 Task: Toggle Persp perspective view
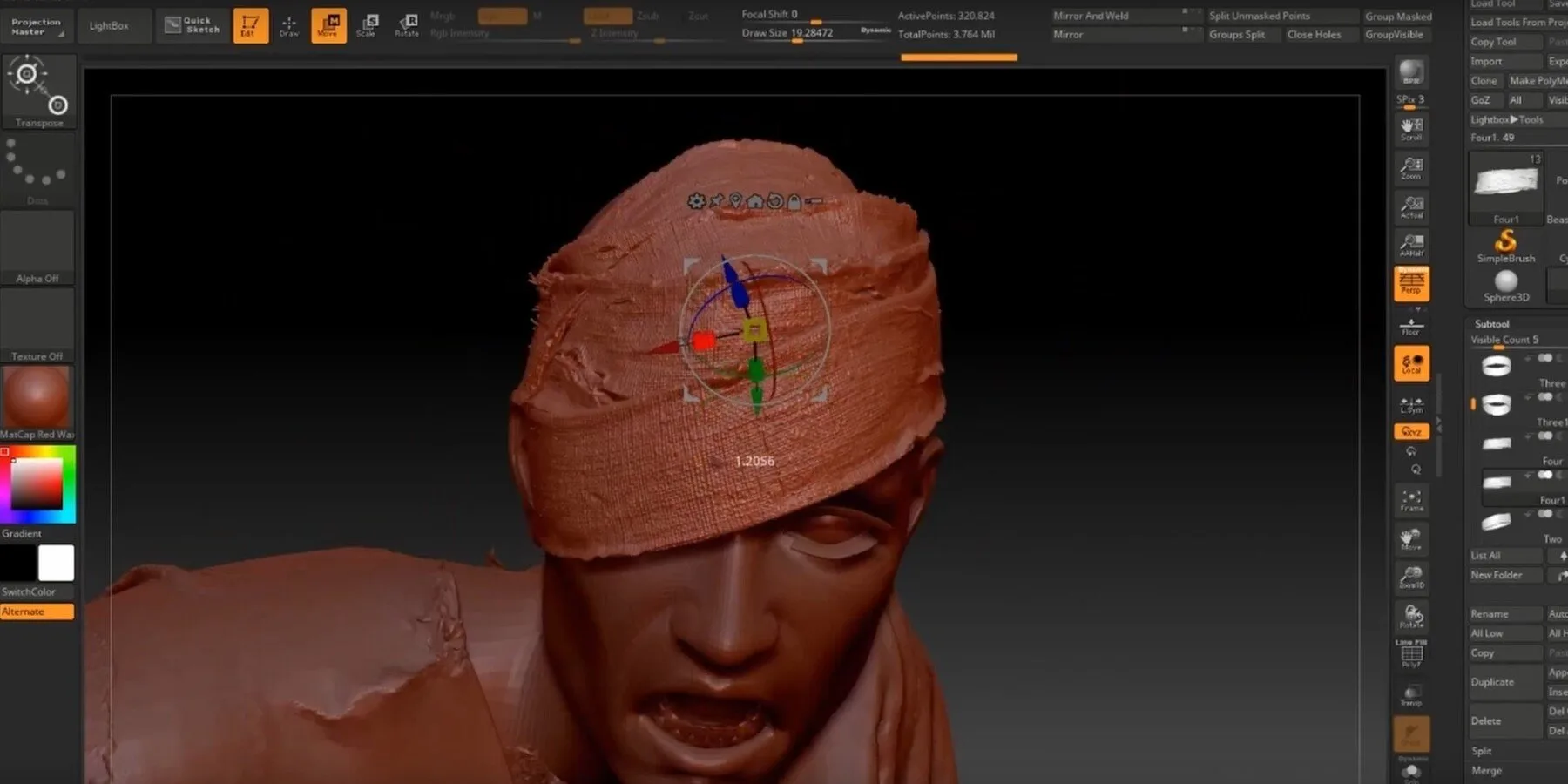[1411, 283]
